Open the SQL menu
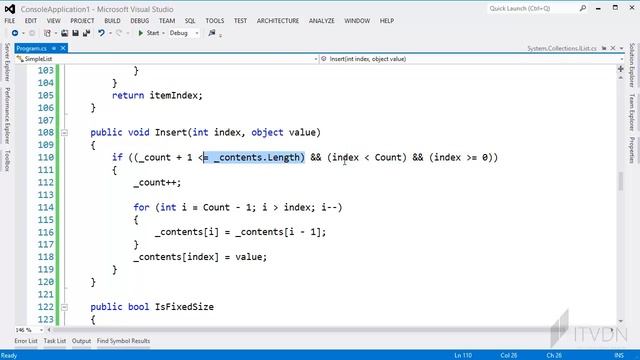Image resolution: width=640 pixels, height=360 pixels. [x=190, y=20]
